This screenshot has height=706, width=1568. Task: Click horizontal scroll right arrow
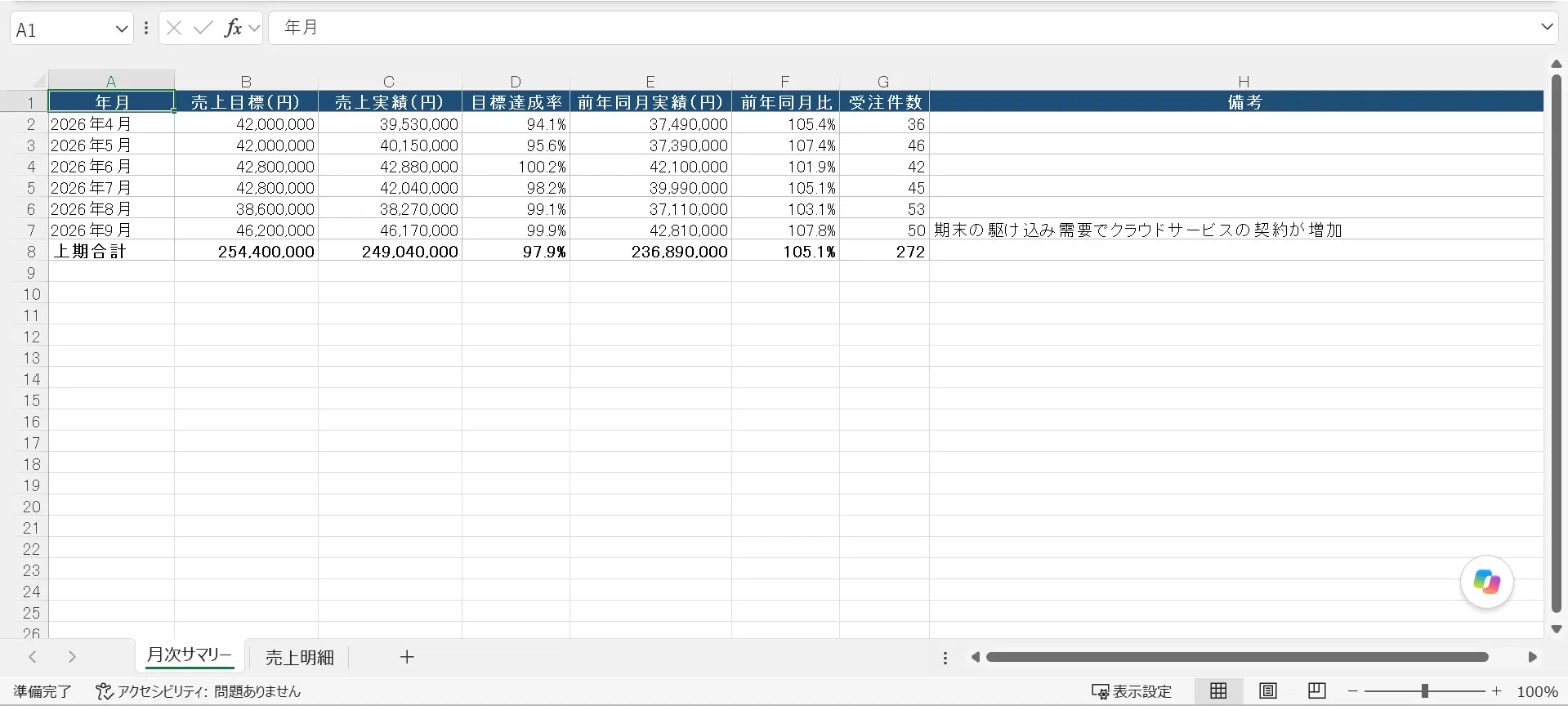1533,657
